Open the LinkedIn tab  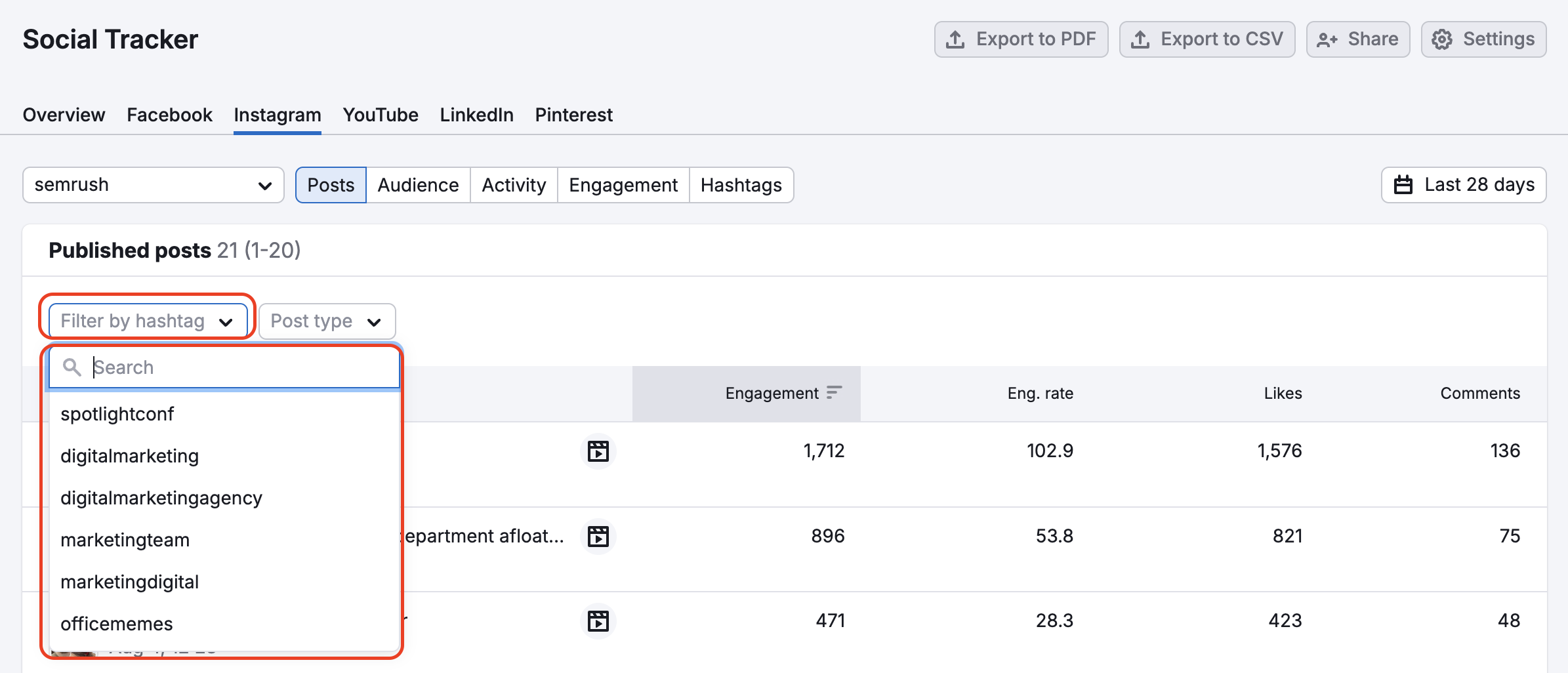click(476, 115)
